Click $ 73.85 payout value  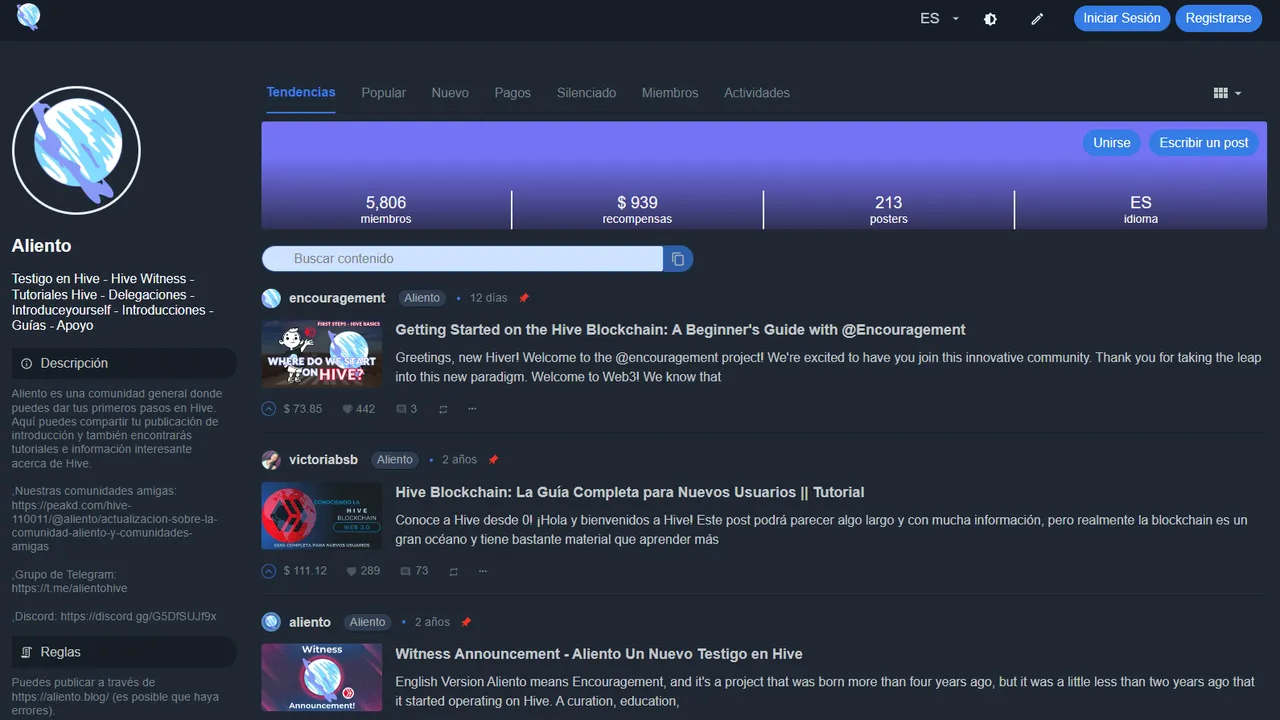click(303, 409)
